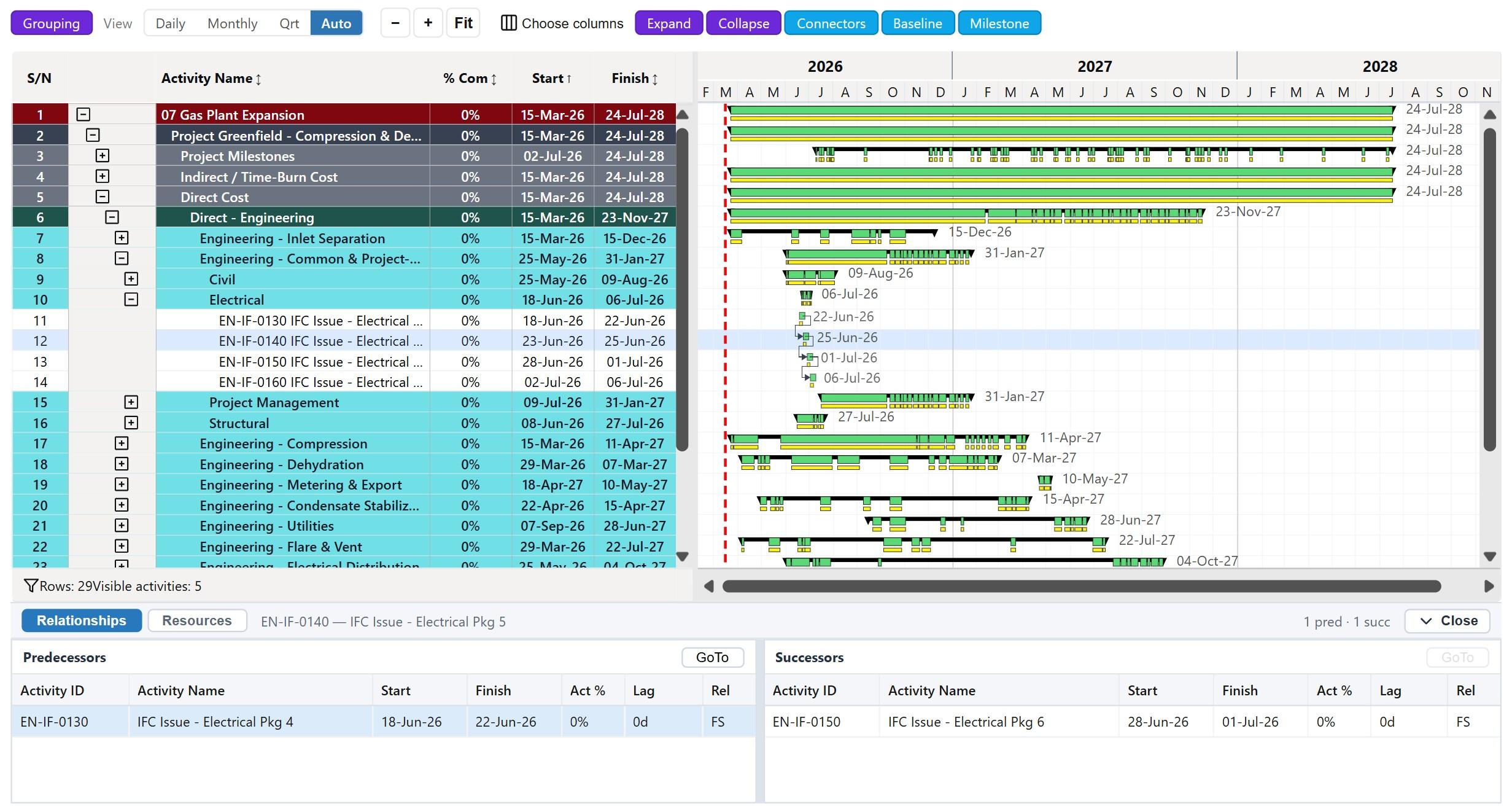Sort by the Start column arrow

[x=568, y=79]
